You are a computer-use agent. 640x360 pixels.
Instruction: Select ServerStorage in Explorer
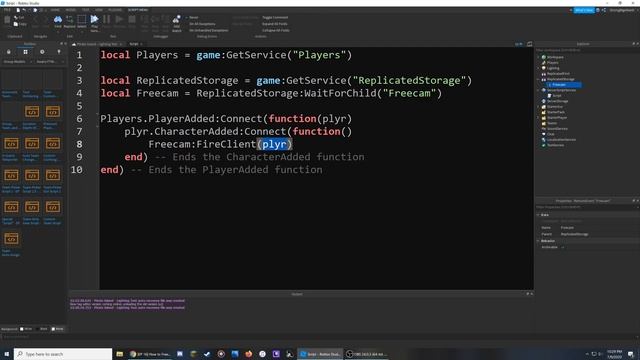pyautogui.click(x=557, y=101)
